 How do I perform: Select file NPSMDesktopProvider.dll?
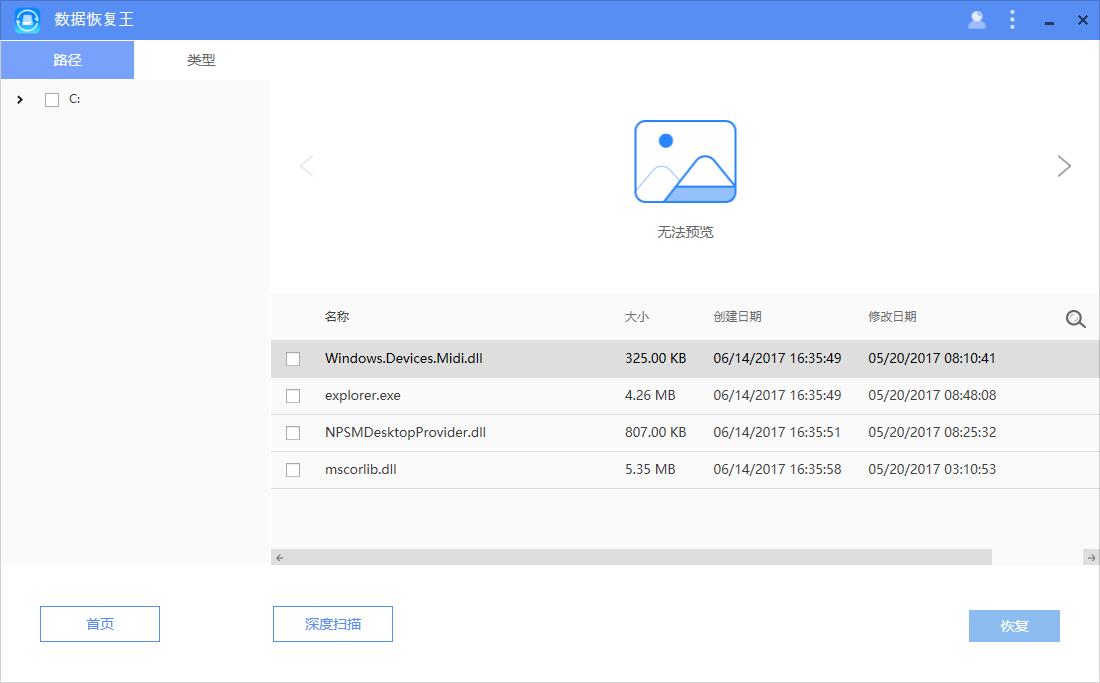(x=405, y=433)
